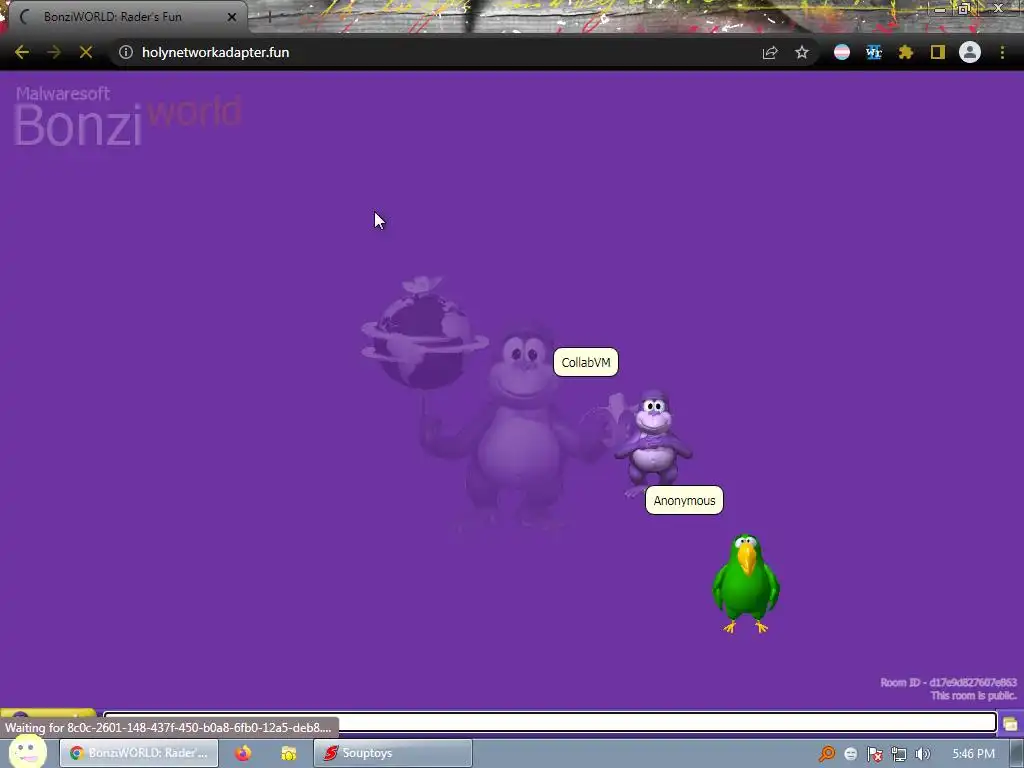Click the Room ID text
The image size is (1024, 768).
point(948,682)
